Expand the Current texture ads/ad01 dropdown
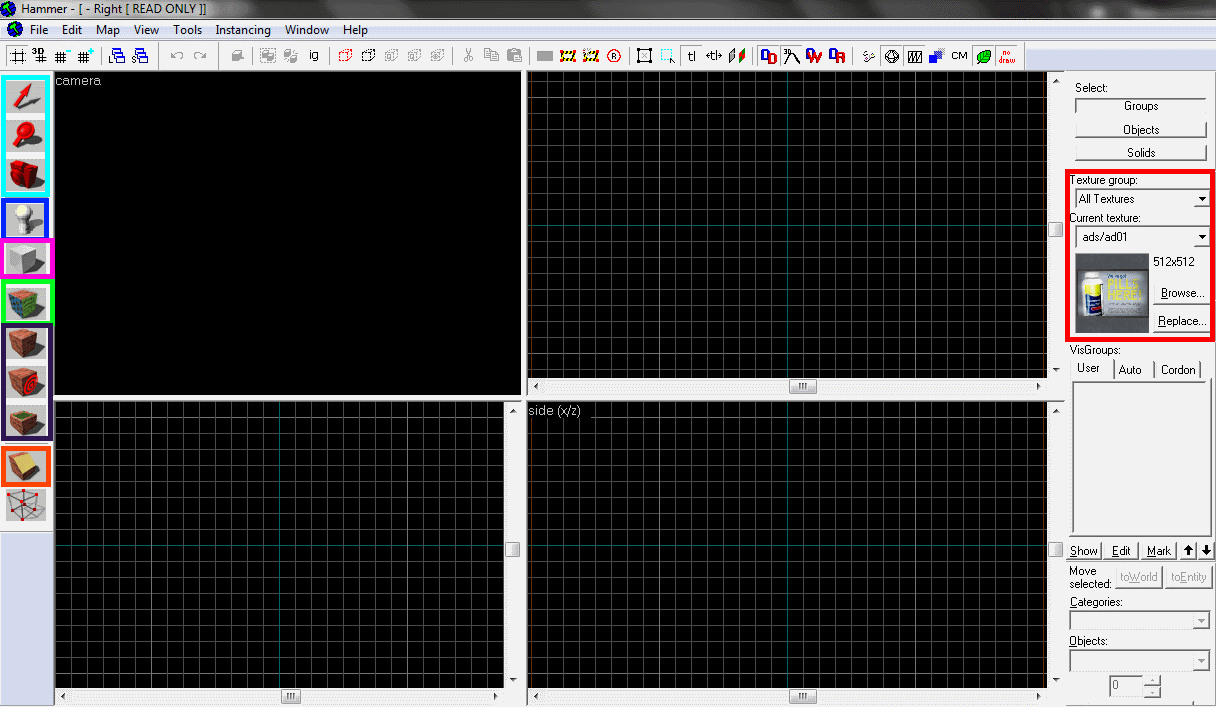This screenshot has width=1216, height=707. click(1202, 237)
